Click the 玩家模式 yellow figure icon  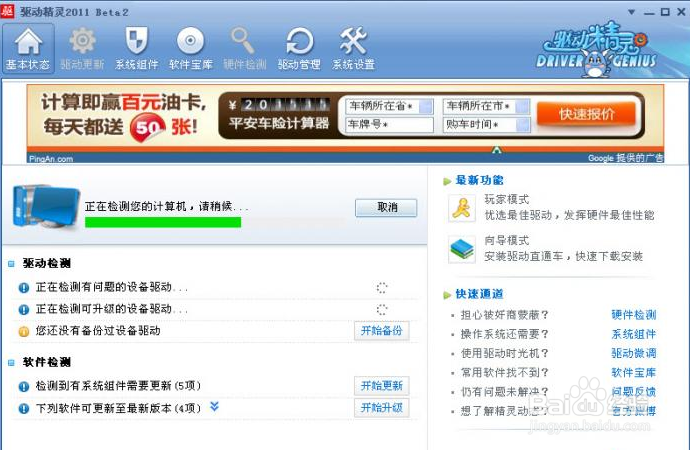(x=462, y=208)
